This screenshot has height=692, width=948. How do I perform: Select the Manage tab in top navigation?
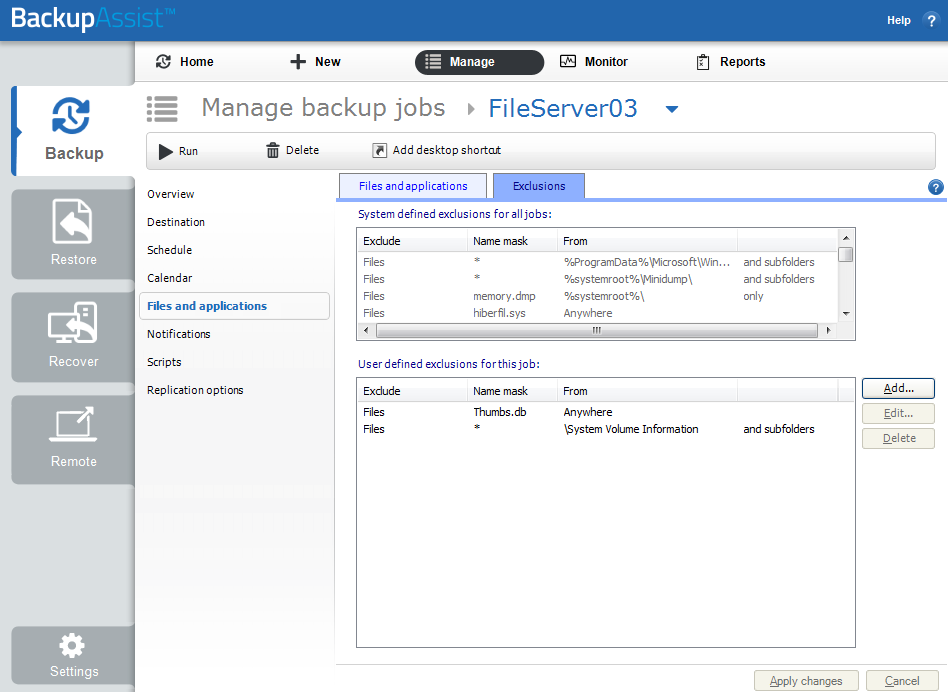point(479,62)
